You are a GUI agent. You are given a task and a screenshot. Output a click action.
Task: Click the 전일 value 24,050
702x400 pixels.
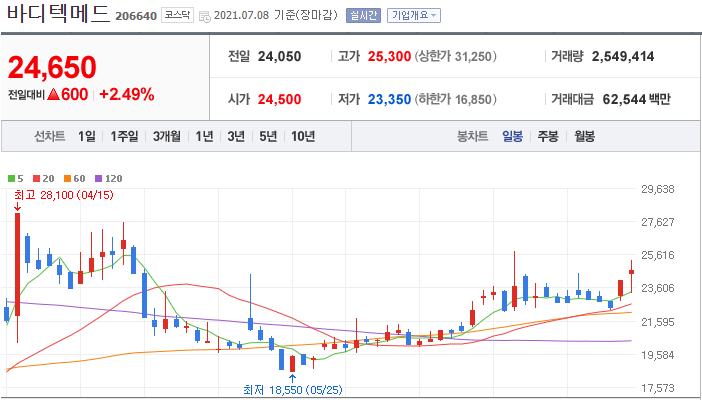point(279,56)
